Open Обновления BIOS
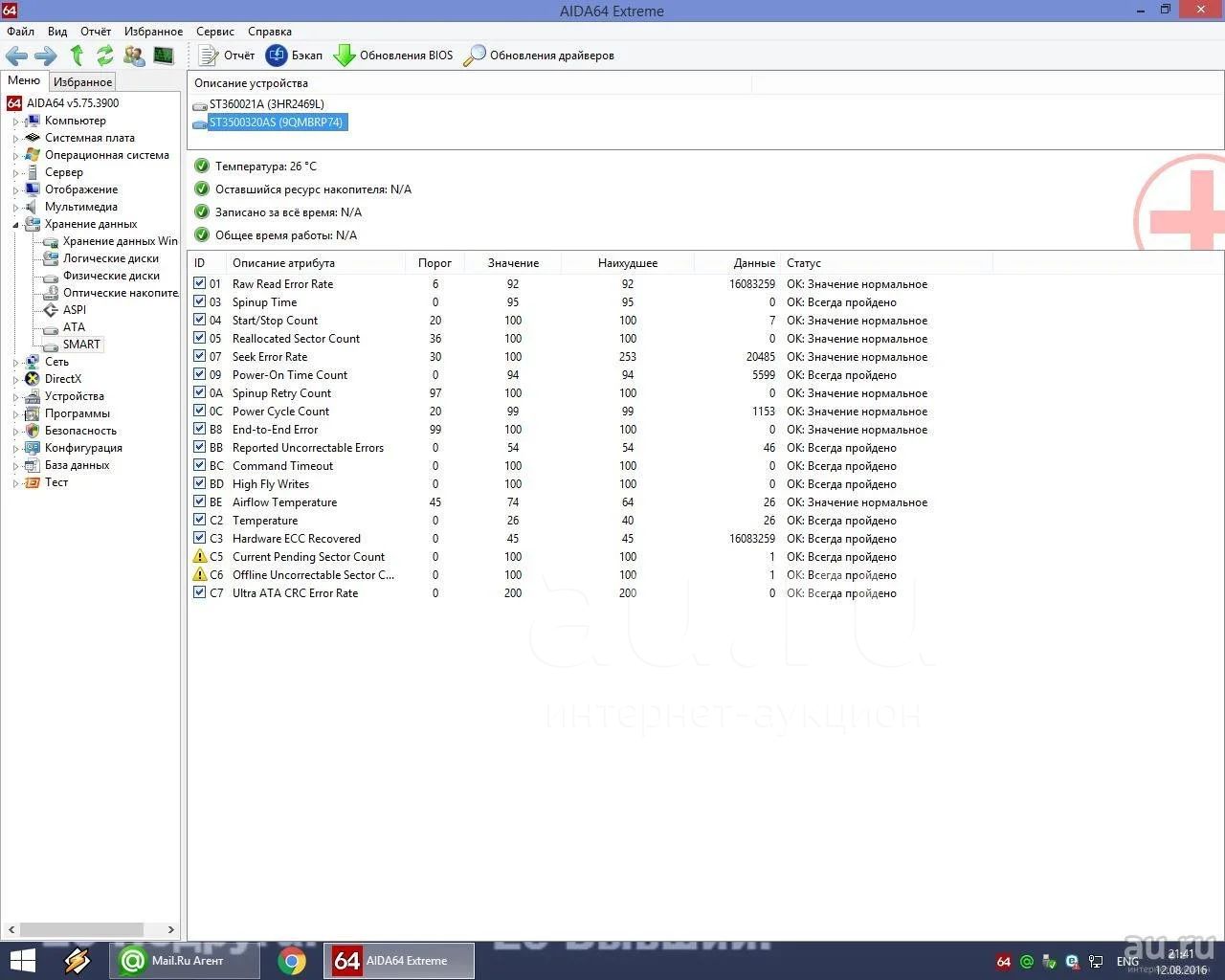The height and width of the screenshot is (980, 1225). coord(393,56)
